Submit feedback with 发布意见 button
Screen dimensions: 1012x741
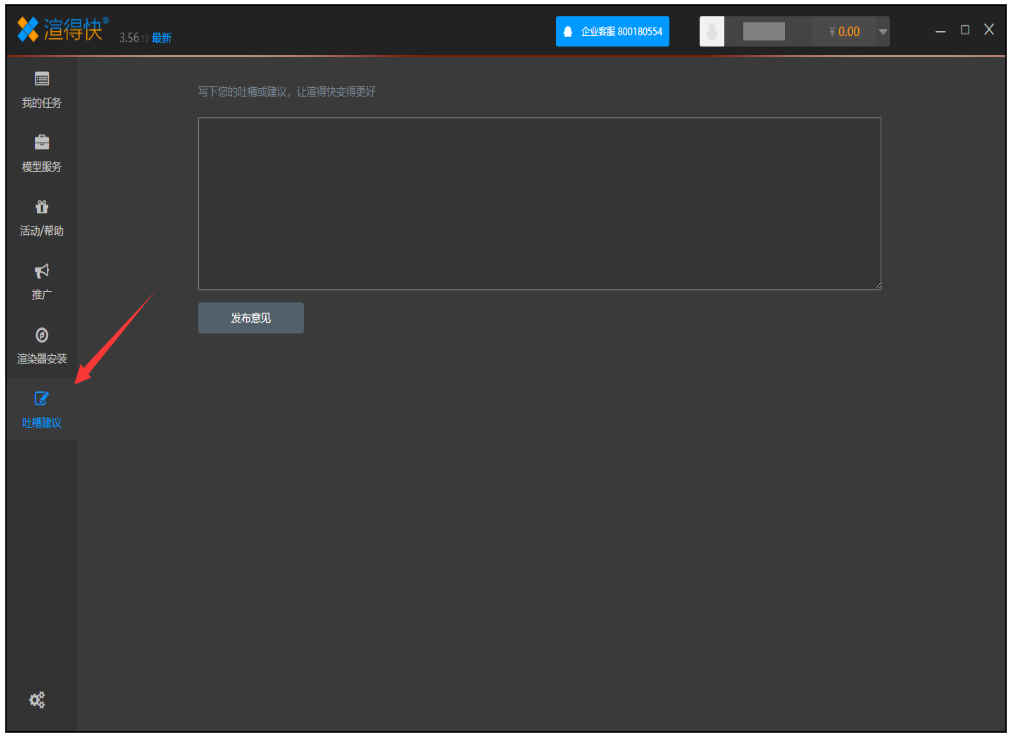point(251,318)
